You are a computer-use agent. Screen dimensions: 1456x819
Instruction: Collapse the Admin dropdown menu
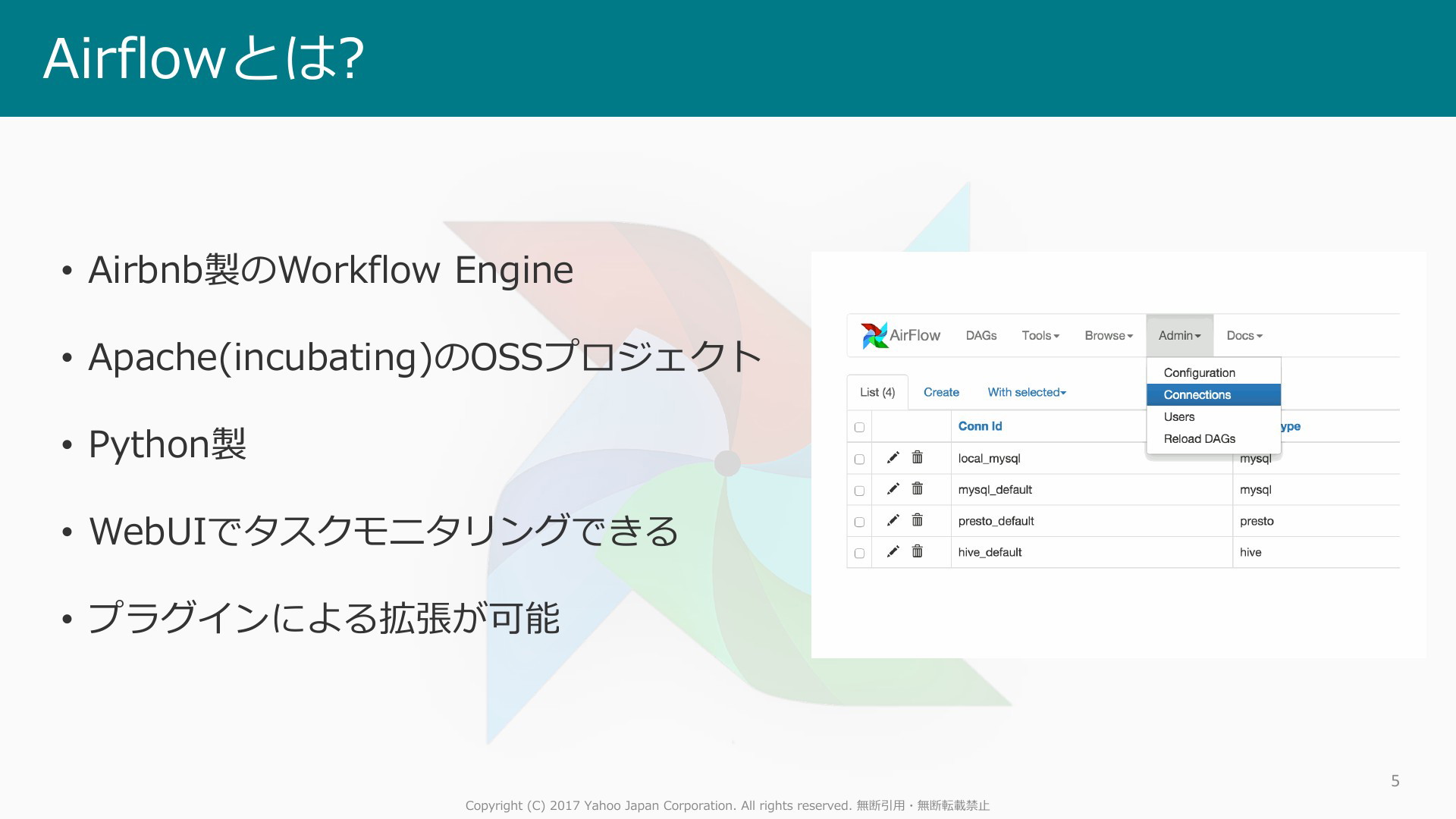pyautogui.click(x=1180, y=336)
